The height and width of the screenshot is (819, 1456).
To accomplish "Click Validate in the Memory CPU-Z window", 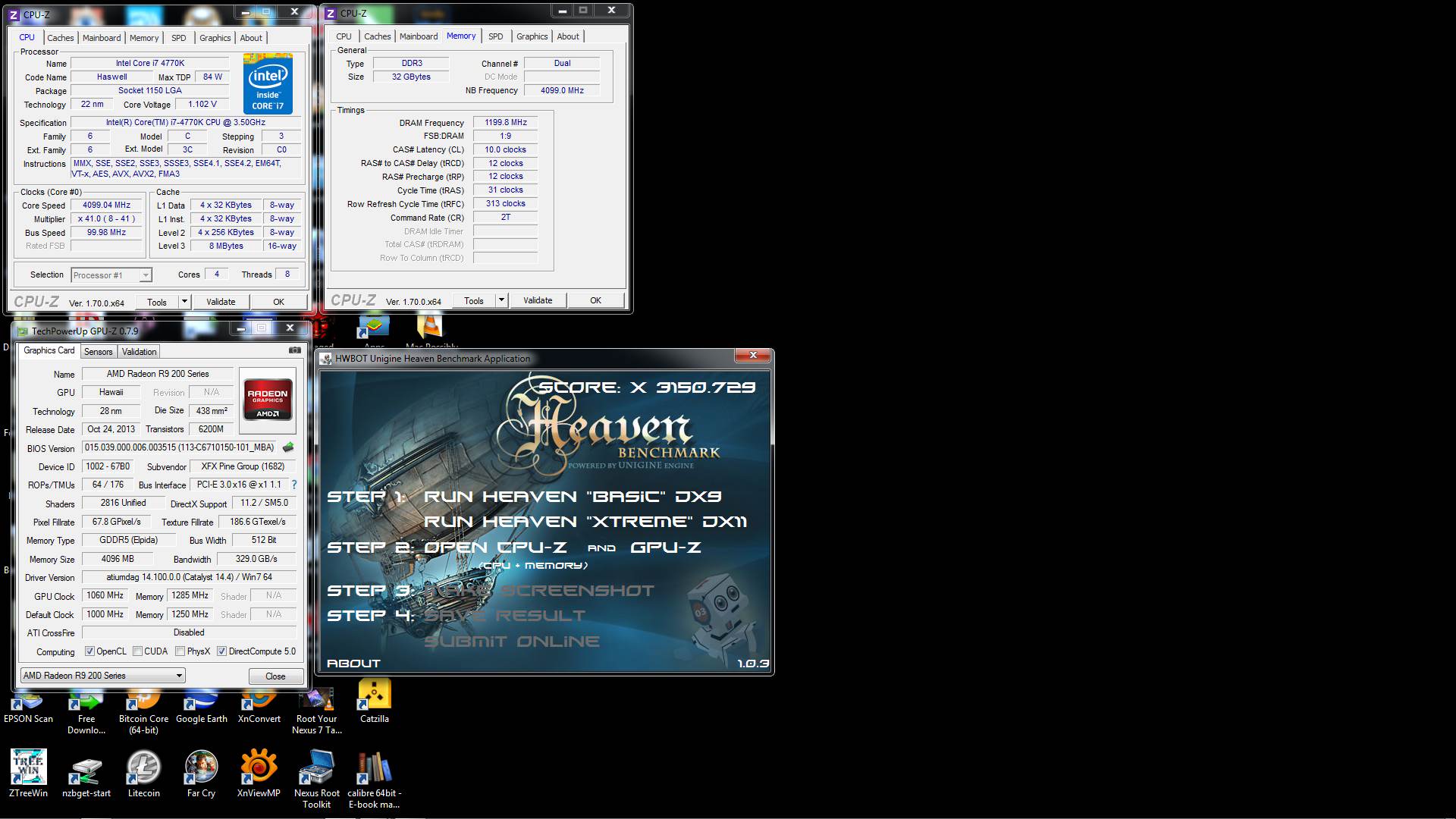I will click(x=538, y=300).
